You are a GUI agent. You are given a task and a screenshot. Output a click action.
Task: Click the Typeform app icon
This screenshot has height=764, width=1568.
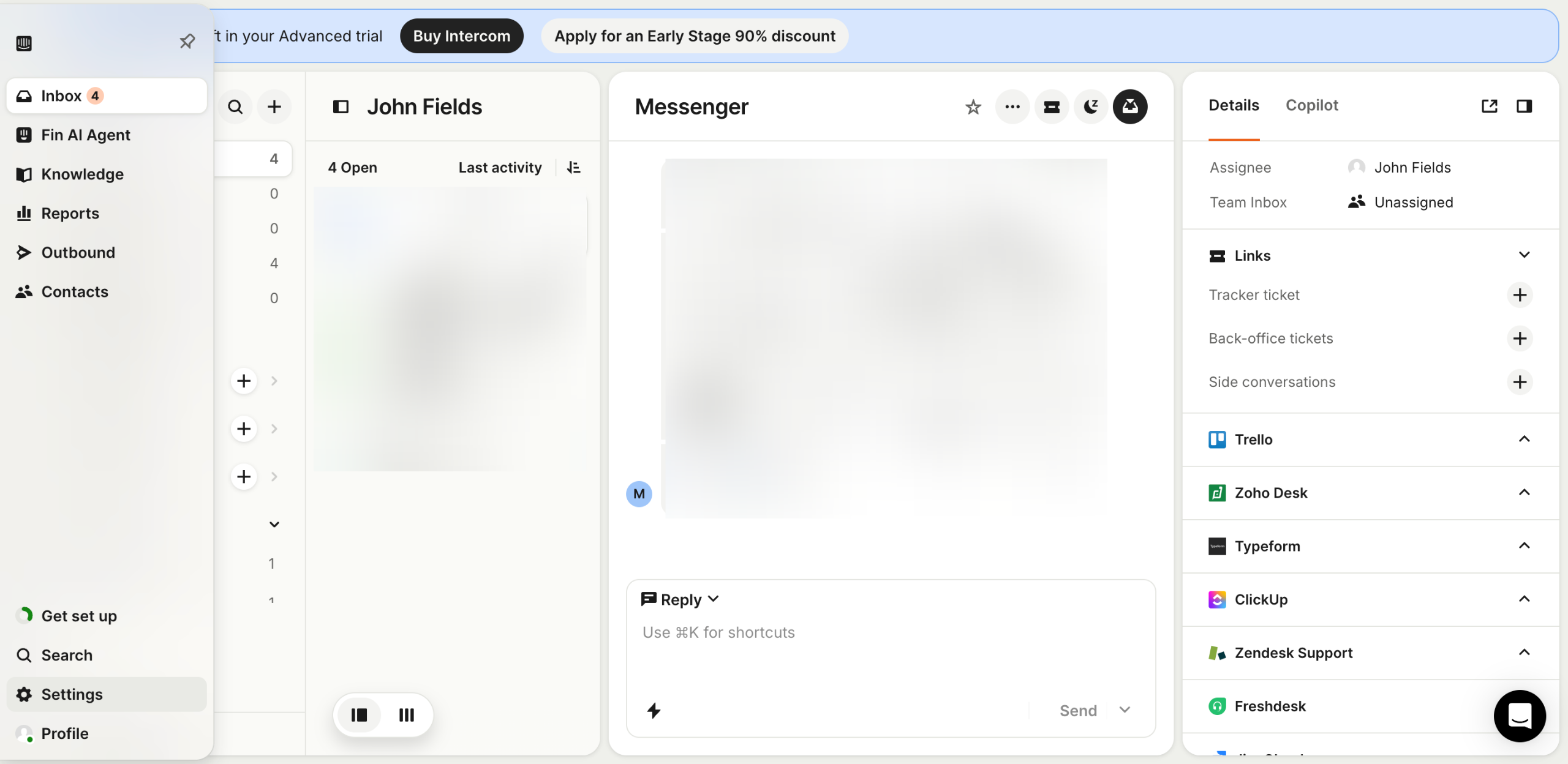coord(1217,546)
